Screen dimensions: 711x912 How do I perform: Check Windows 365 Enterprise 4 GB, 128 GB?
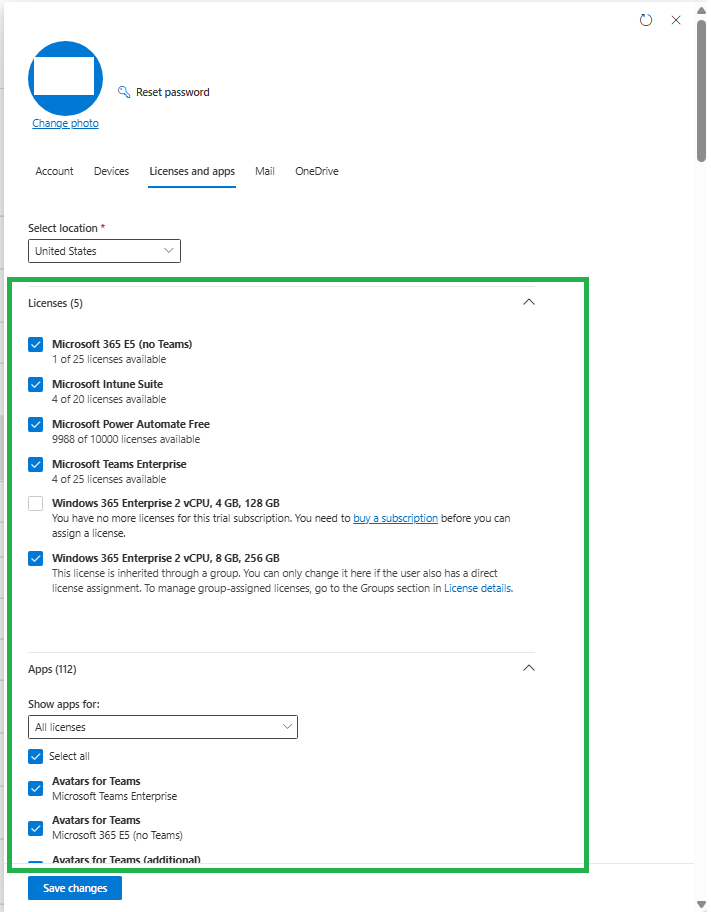(x=35, y=503)
